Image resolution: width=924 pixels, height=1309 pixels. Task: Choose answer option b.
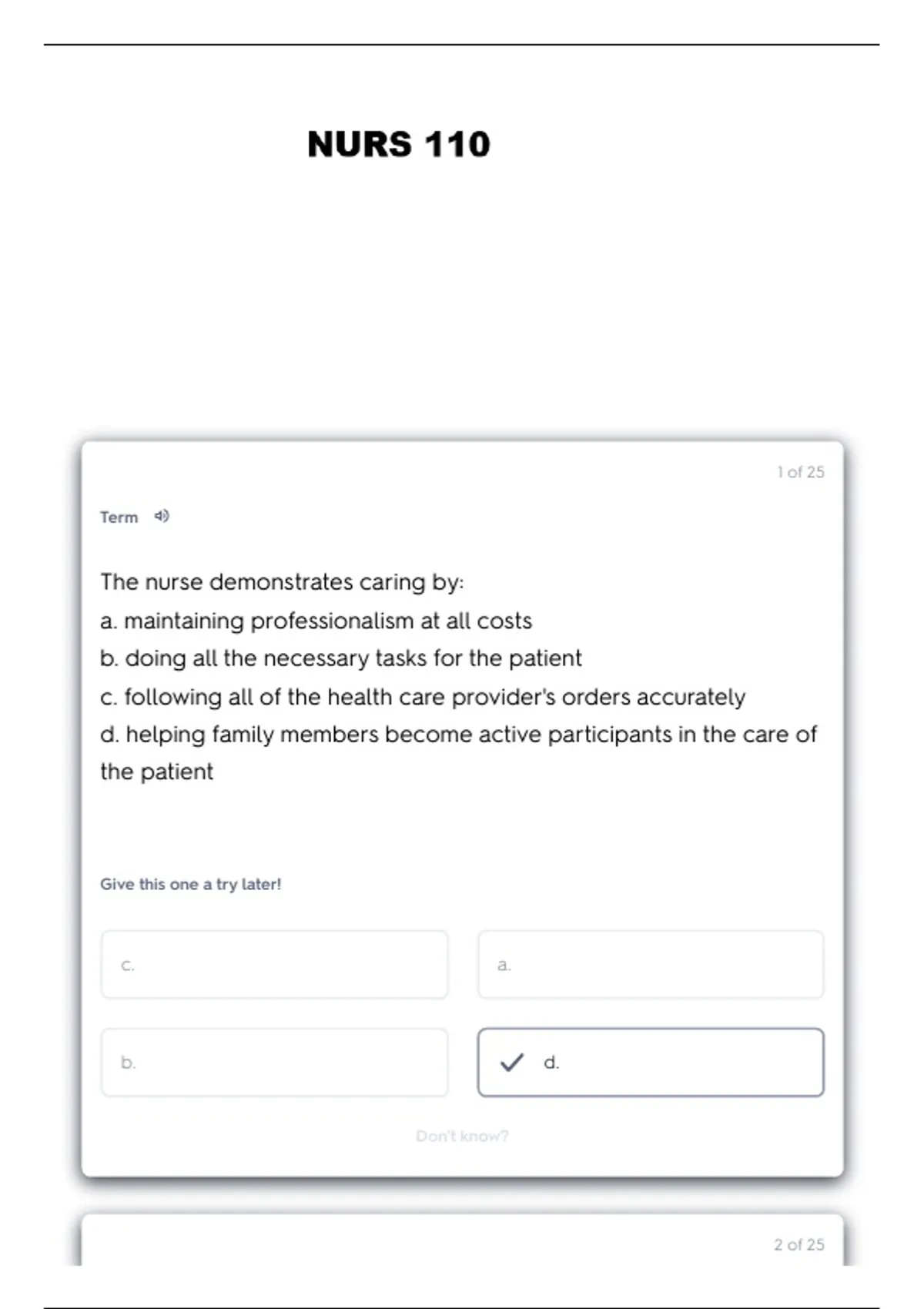pyautogui.click(x=274, y=1063)
